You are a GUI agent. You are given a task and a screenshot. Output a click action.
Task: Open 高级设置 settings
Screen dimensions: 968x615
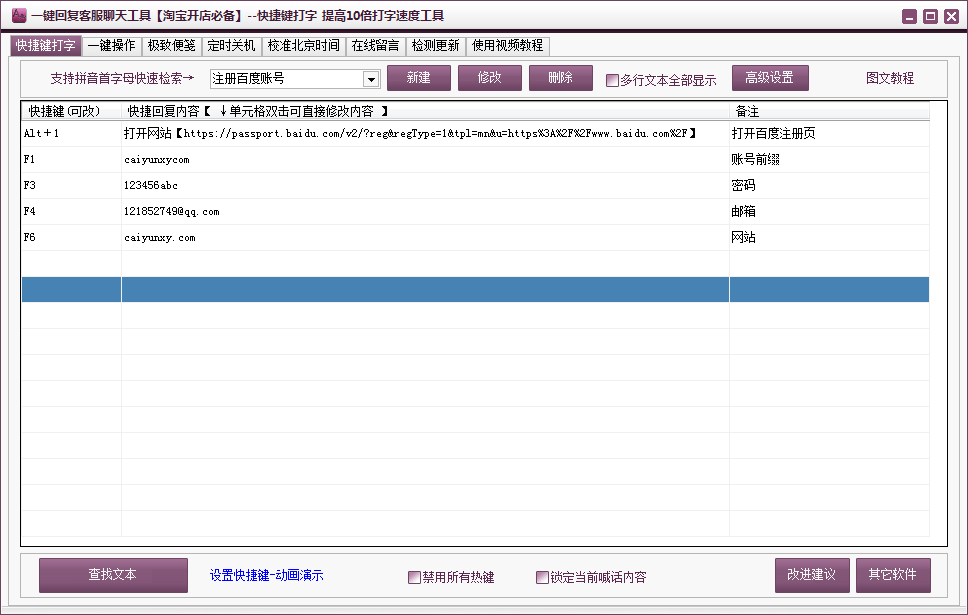point(769,78)
